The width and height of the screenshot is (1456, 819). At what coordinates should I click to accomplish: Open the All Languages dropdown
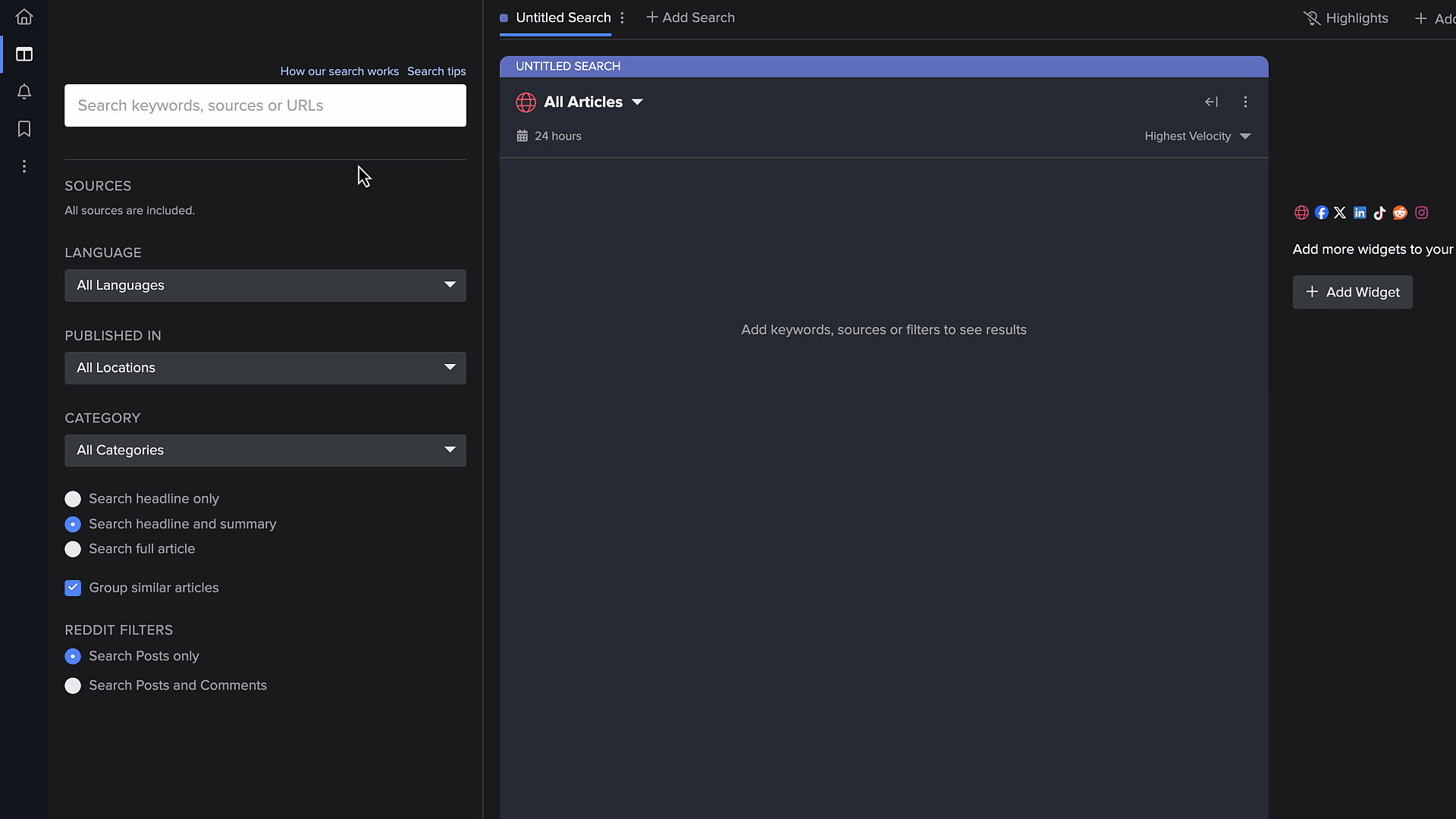coord(265,285)
